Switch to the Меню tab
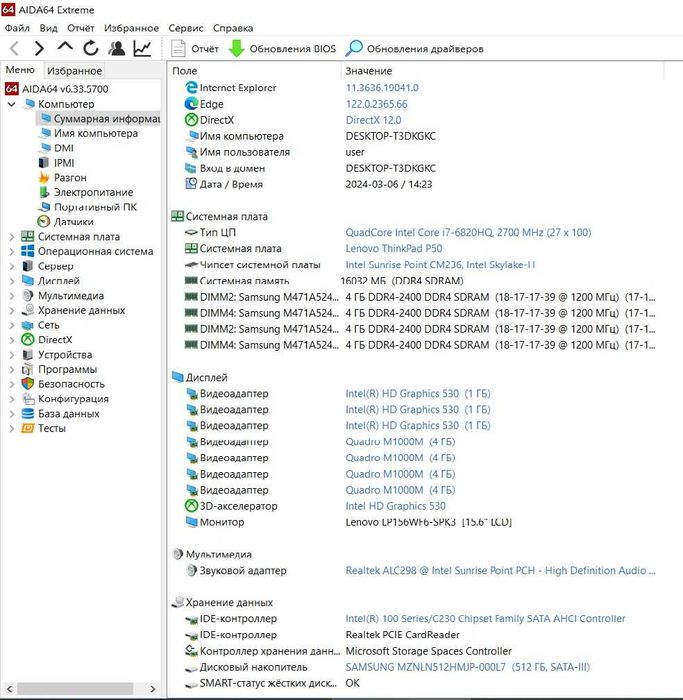This screenshot has height=700, width=683. [20, 70]
